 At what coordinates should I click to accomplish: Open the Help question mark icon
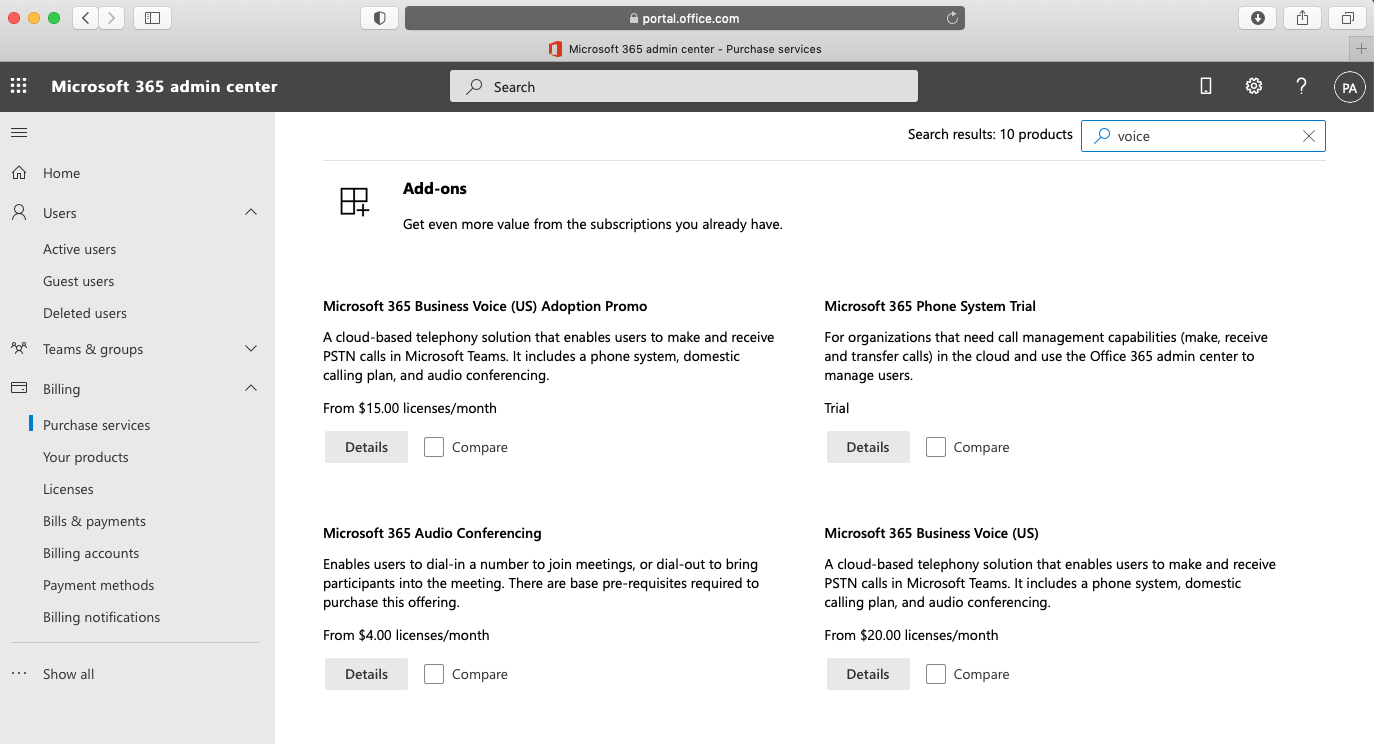pyautogui.click(x=1301, y=86)
